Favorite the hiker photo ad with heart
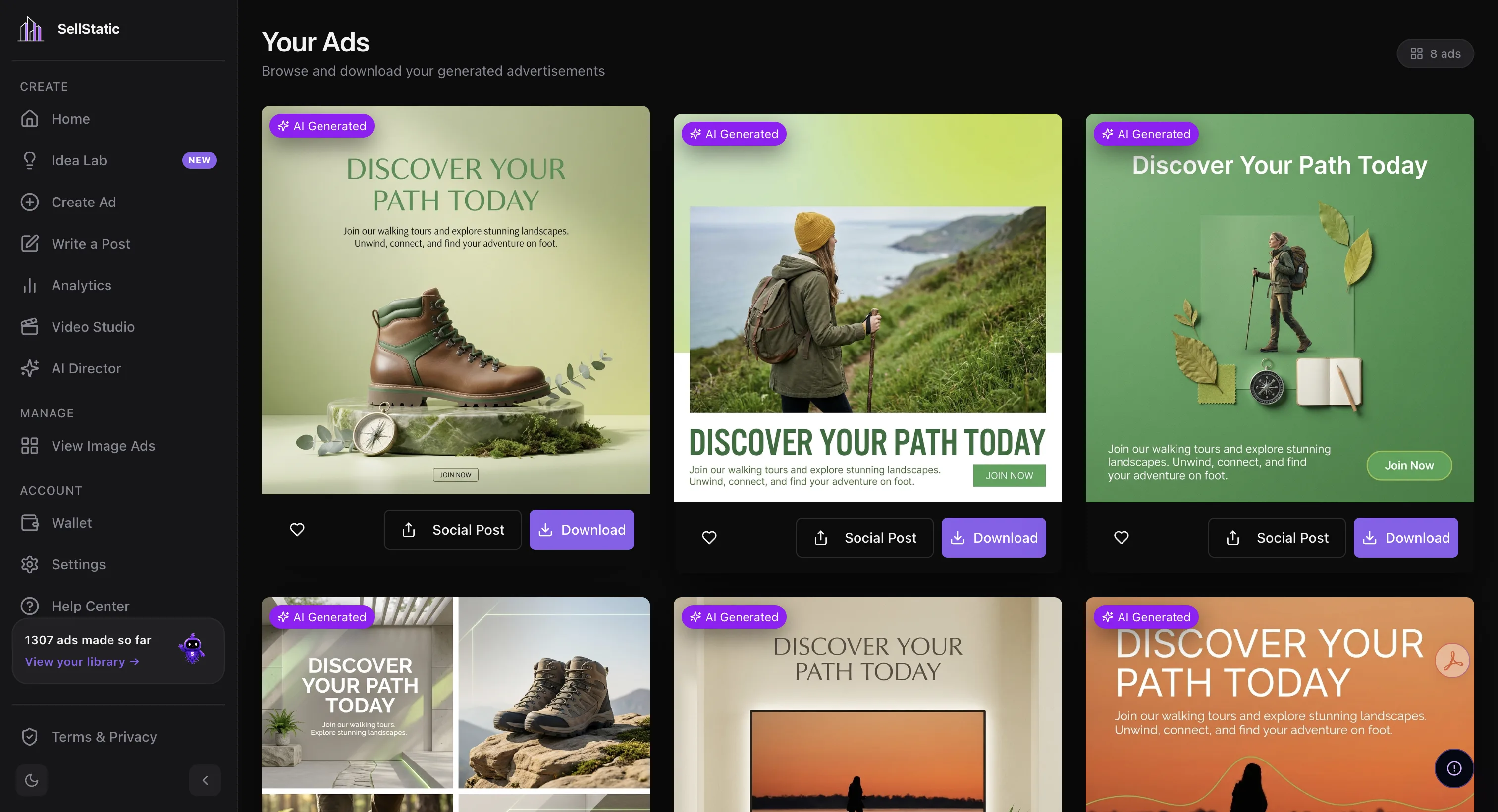The height and width of the screenshot is (812, 1498). 709,538
